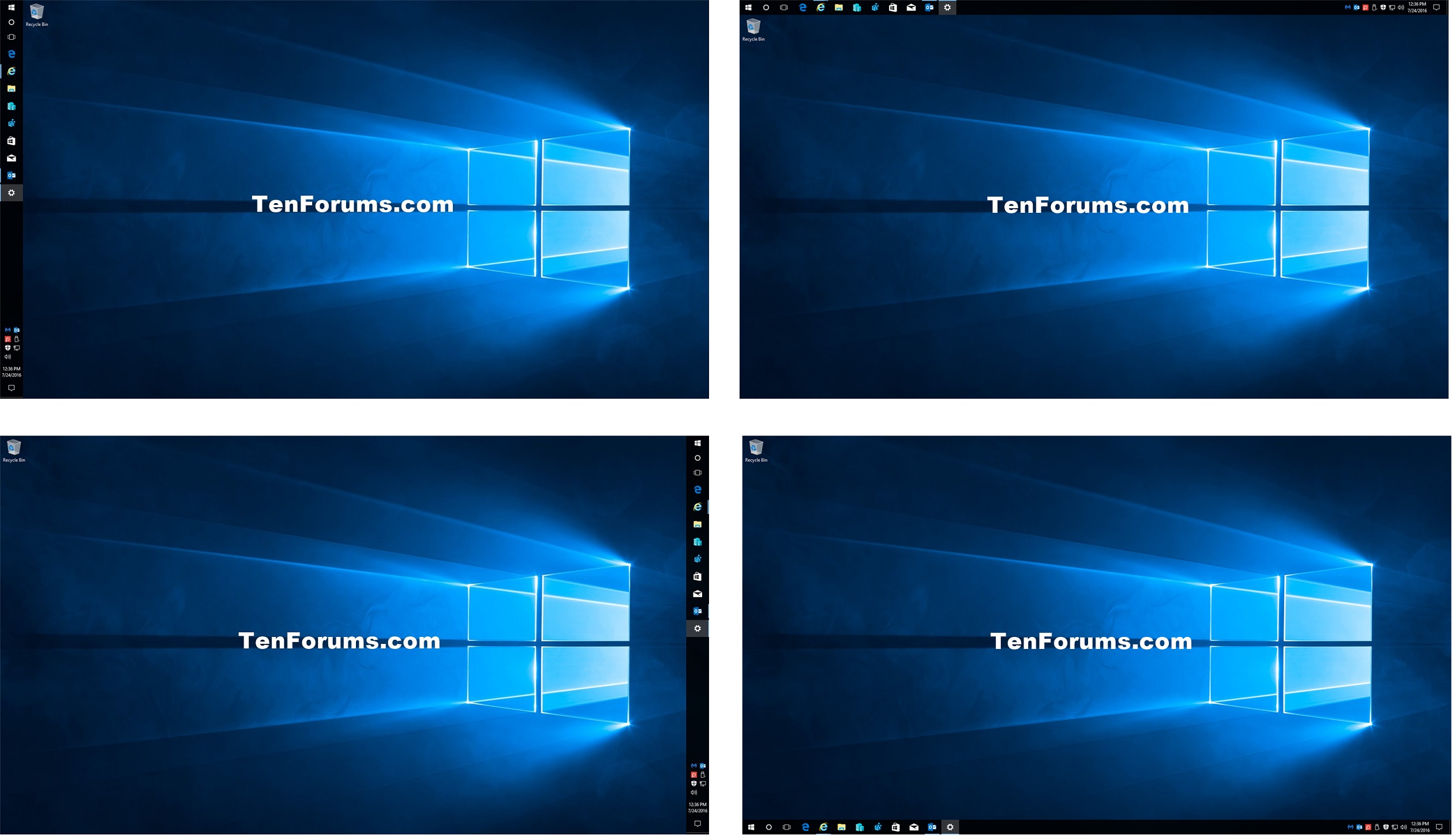Select Recycle Bin on the bottom-taskbar desktop
Viewport: 1455px width, 840px height.
(x=756, y=451)
